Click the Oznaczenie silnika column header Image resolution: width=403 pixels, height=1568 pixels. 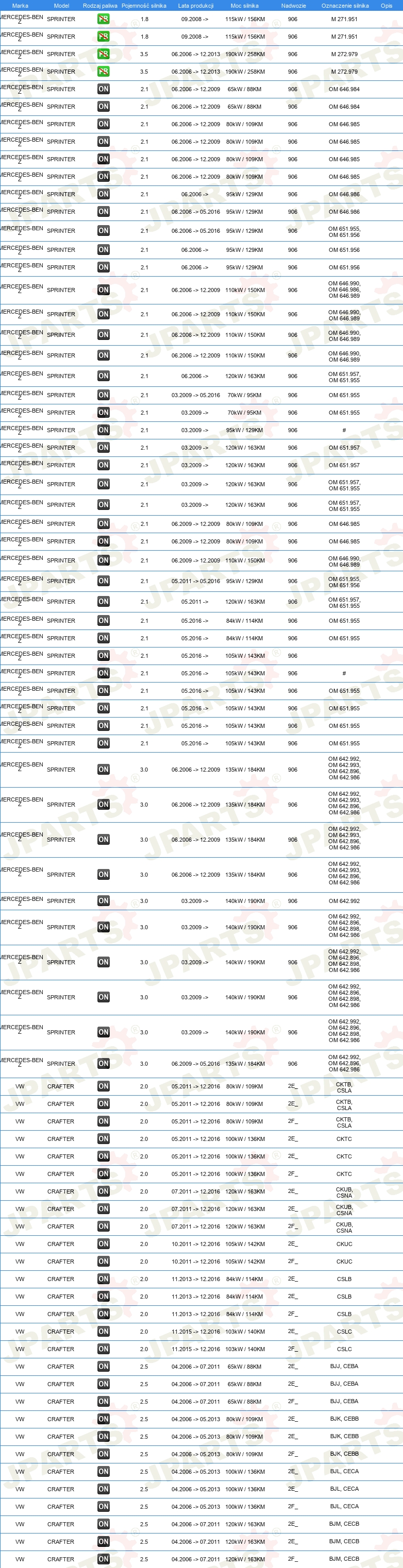tap(345, 6)
